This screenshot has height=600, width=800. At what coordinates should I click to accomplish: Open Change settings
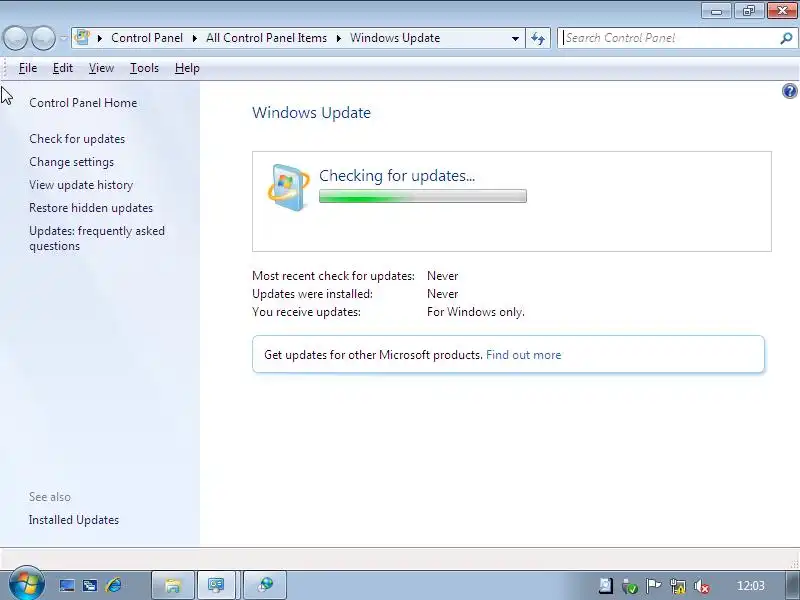coord(71,162)
